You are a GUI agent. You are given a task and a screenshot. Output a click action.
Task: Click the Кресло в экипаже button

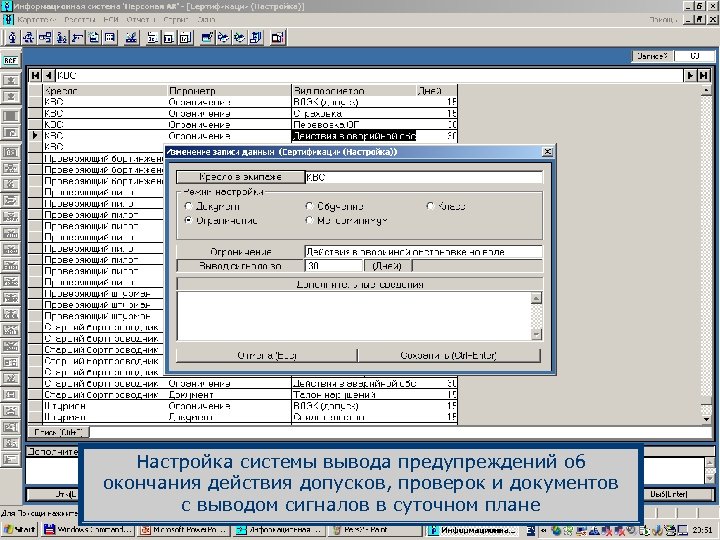coord(240,177)
